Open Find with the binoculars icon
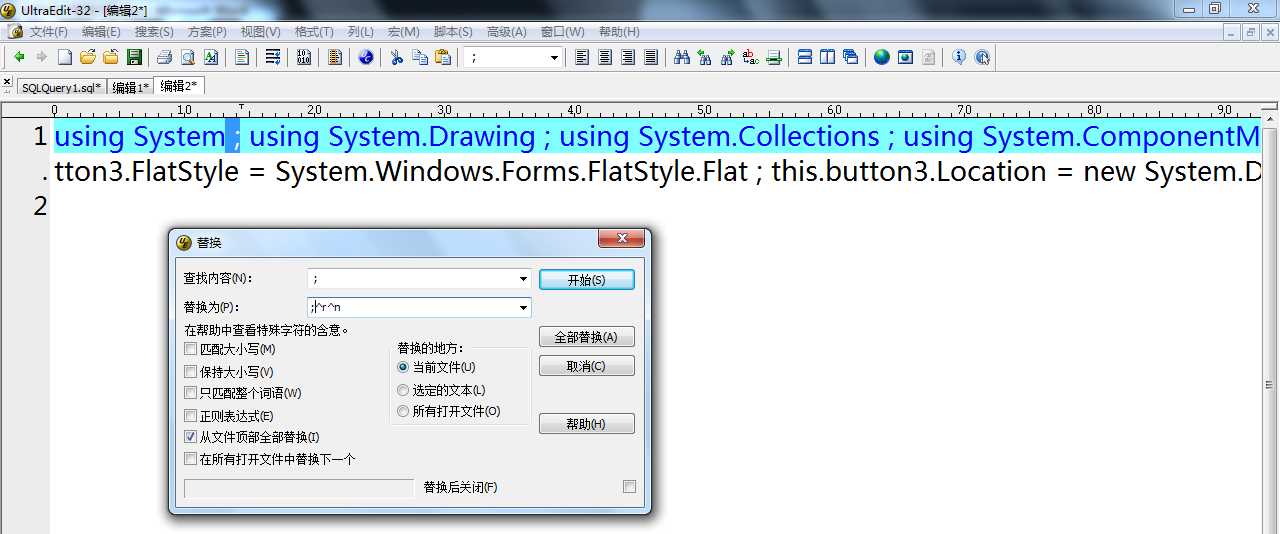This screenshot has width=1280, height=534. [x=682, y=57]
